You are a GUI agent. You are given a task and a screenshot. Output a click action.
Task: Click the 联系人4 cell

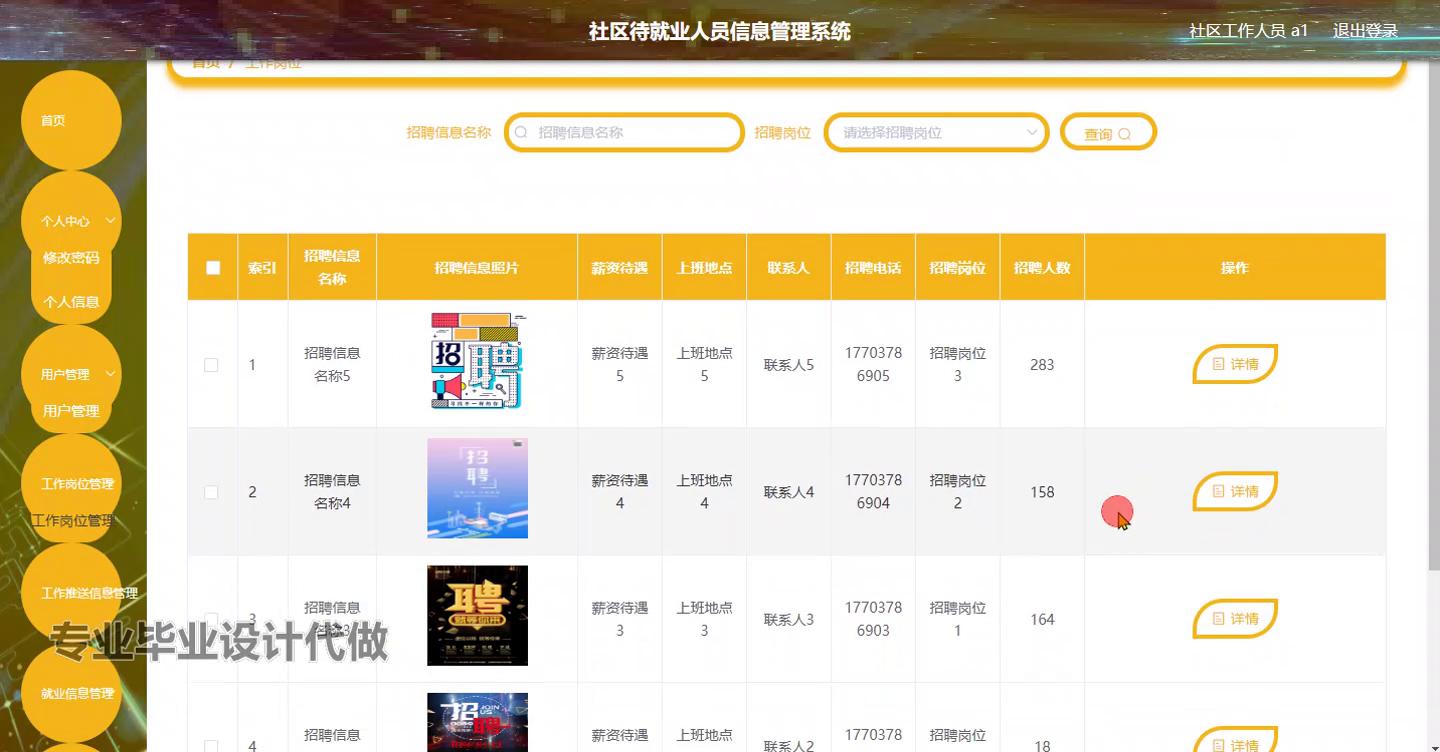coord(789,492)
